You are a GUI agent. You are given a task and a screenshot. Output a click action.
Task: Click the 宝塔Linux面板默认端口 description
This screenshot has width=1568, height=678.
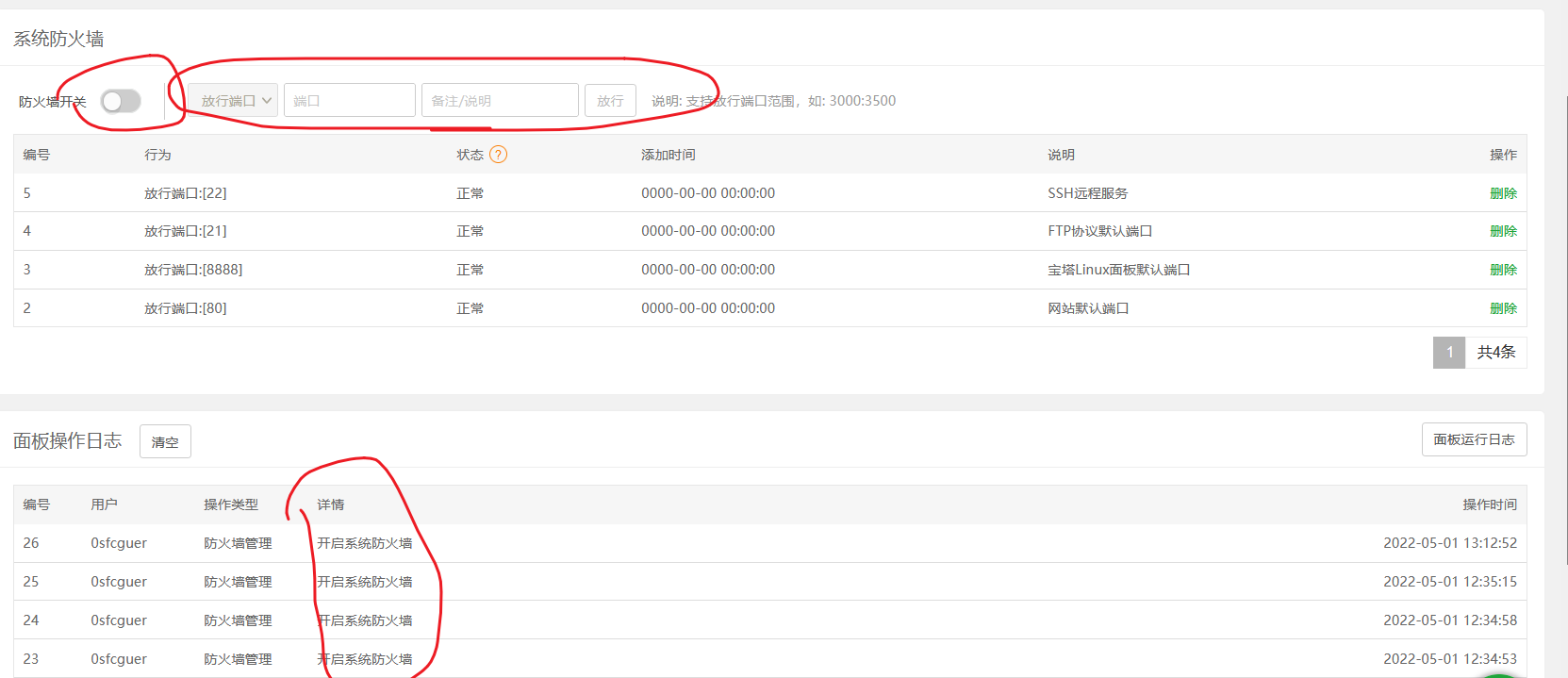click(1119, 270)
